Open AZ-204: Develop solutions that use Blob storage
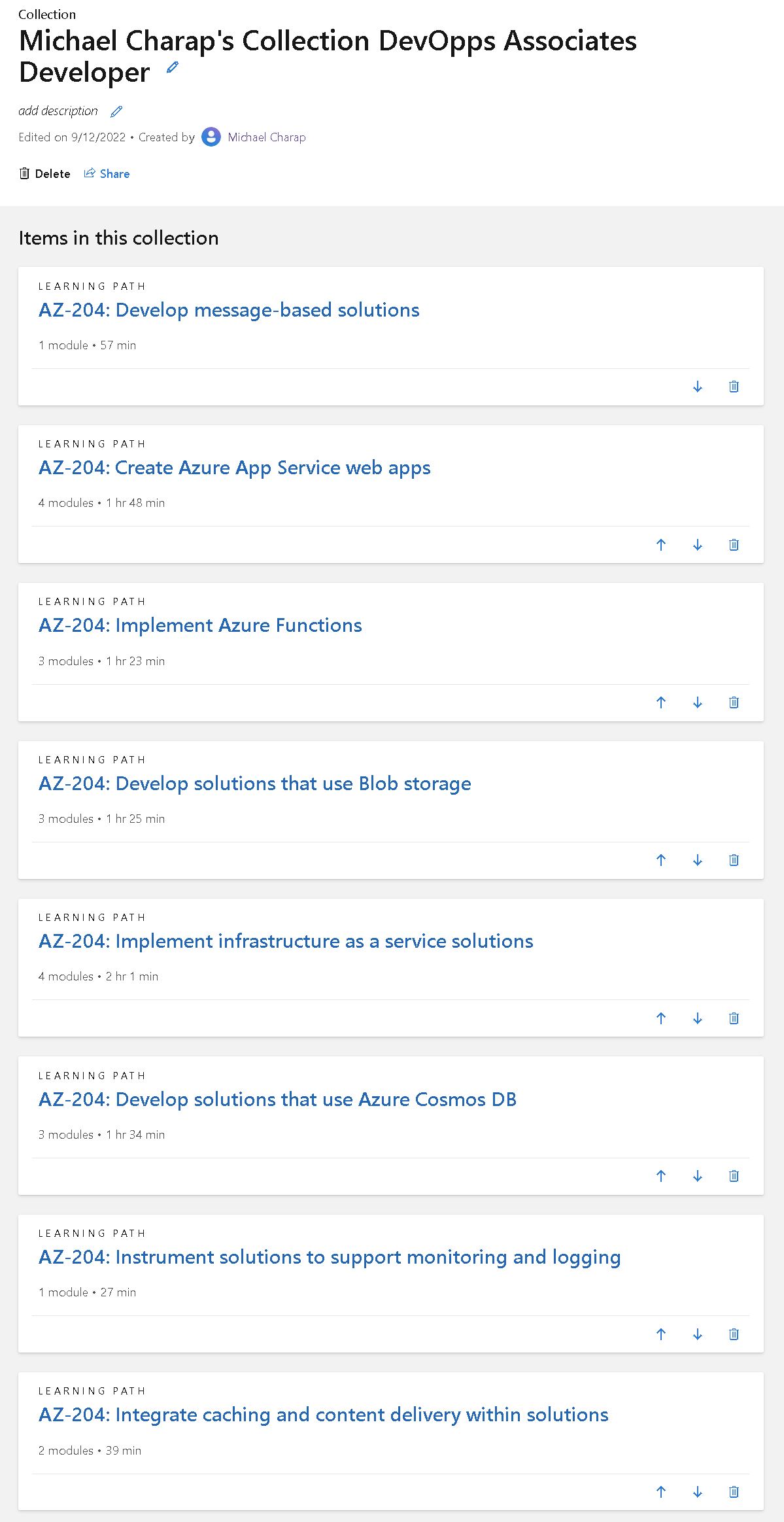Image resolution: width=784 pixels, height=1522 pixels. [x=254, y=783]
